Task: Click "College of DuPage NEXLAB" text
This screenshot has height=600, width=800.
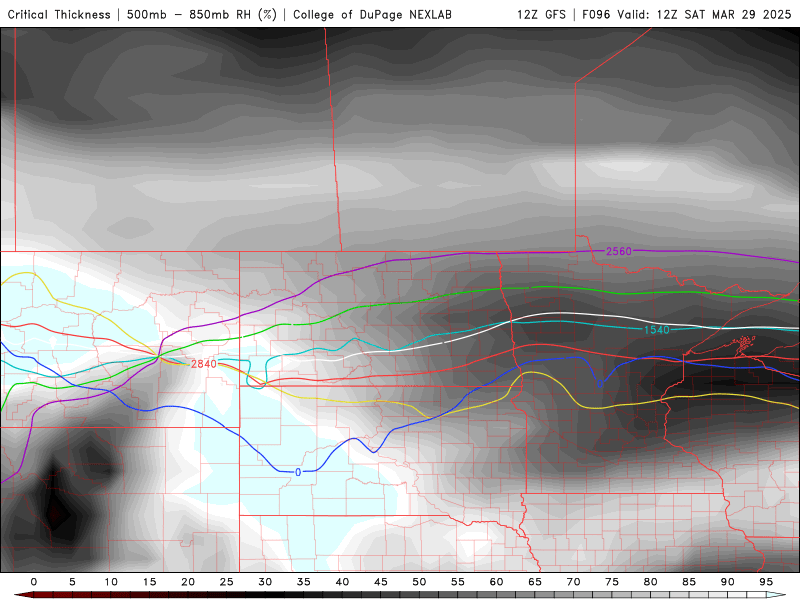Action: [x=372, y=14]
